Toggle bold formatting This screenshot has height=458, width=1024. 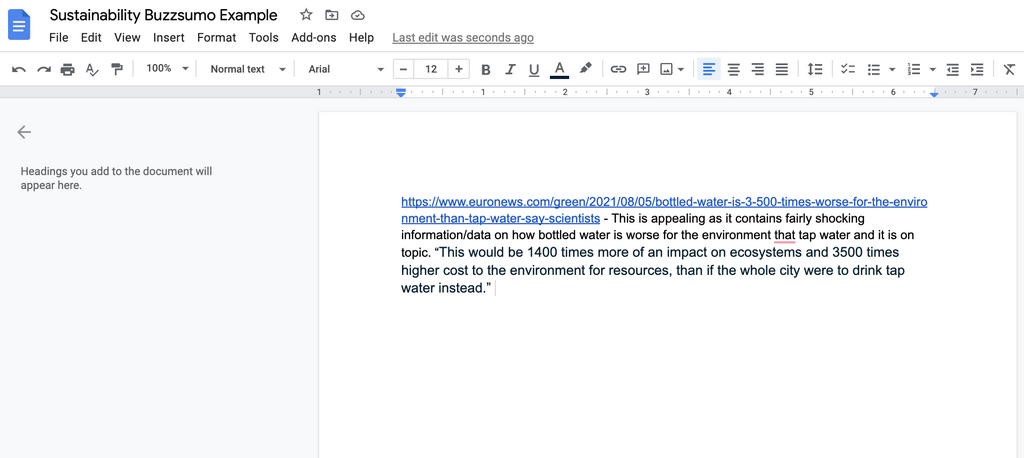point(486,69)
